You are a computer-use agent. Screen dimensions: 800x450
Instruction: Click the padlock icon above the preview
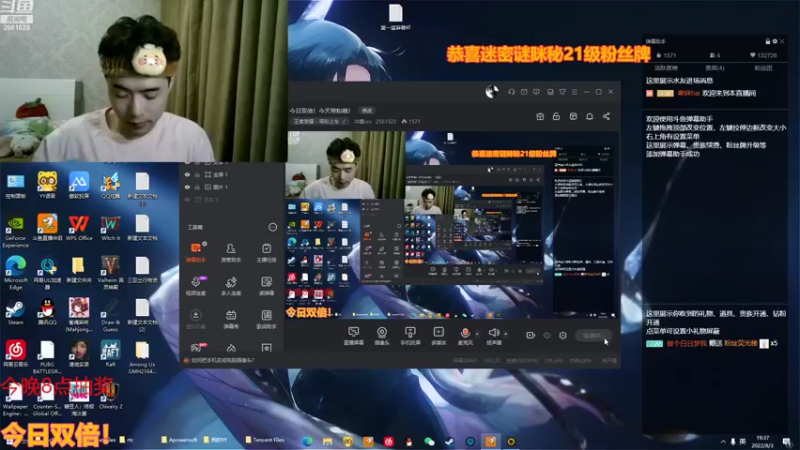click(556, 116)
